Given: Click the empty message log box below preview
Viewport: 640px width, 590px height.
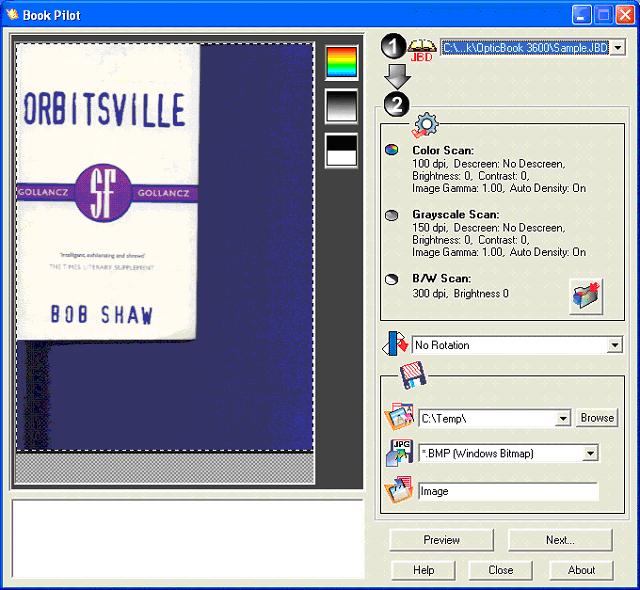Looking at the screenshot, I should 188,539.
